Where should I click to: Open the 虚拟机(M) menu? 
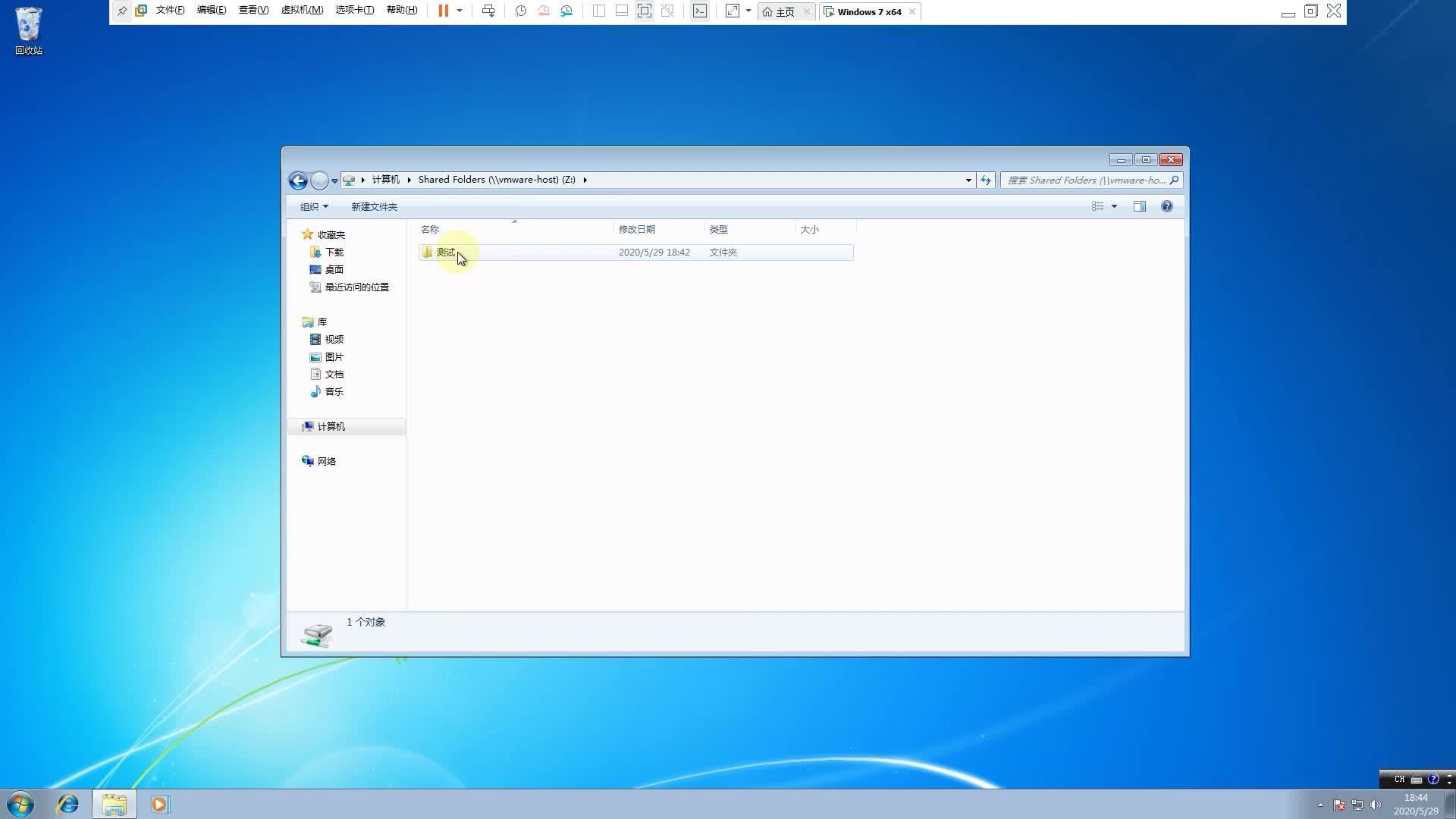(x=302, y=11)
